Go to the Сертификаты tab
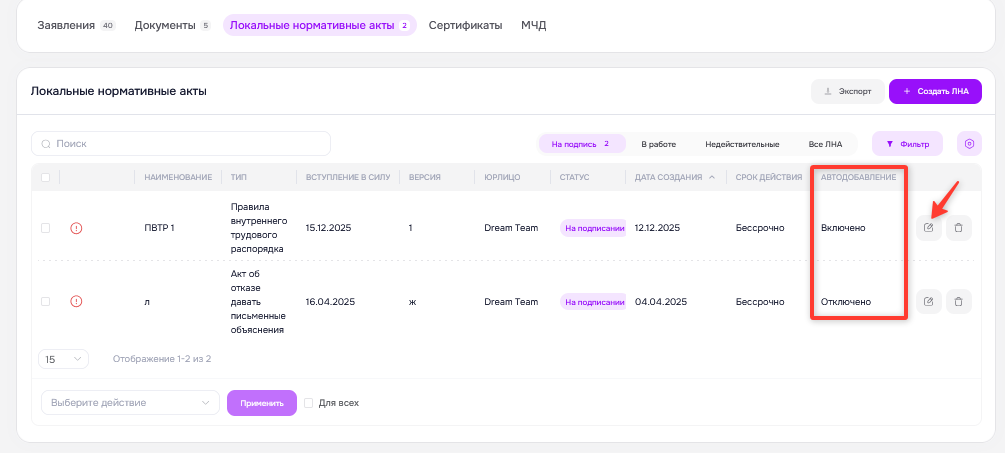Viewport: 1005px width, 453px height. [x=465, y=26]
